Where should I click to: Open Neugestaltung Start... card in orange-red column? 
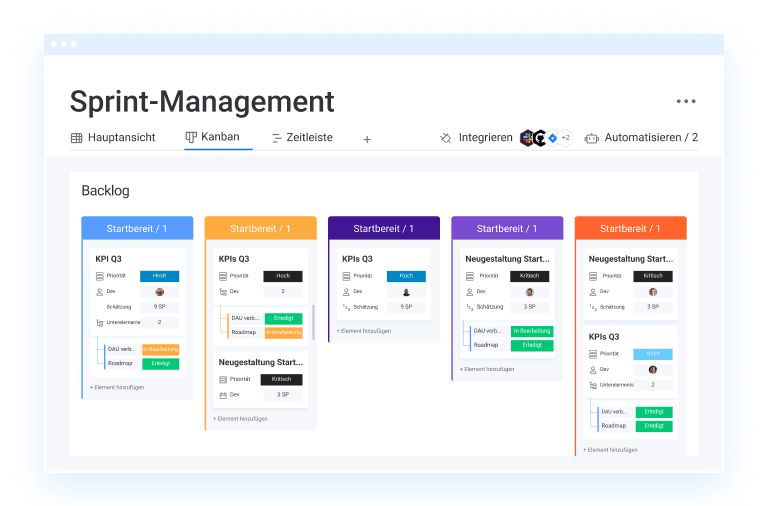click(x=631, y=259)
